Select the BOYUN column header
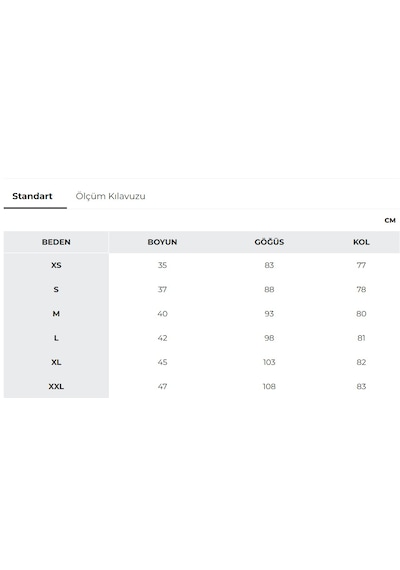Screen dimensions: 400x570 162,242
